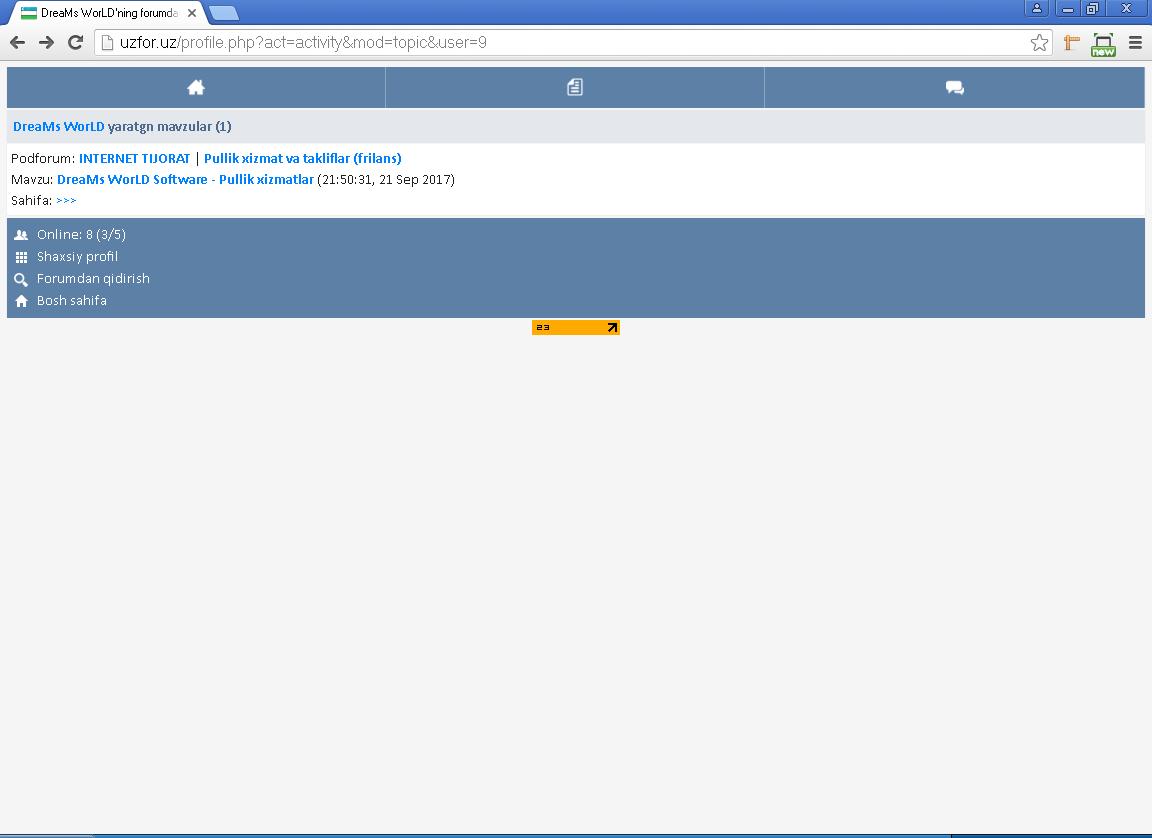This screenshot has width=1152, height=838.
Task: Click the browser forward arrow
Action: (46, 42)
